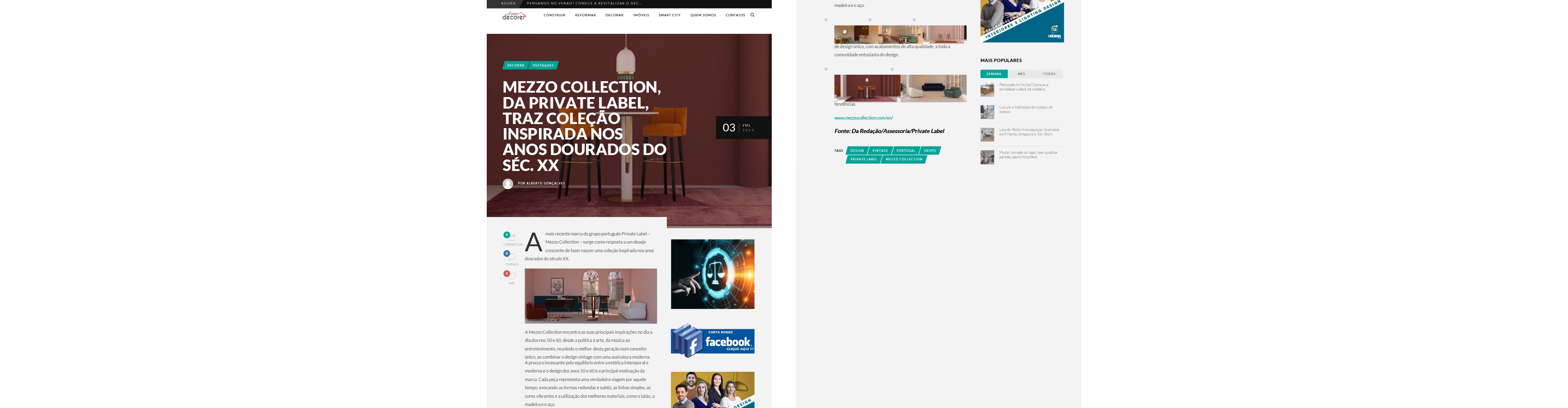Click author name Por Alberto Gonçalves
The height and width of the screenshot is (408, 1568).
point(541,184)
